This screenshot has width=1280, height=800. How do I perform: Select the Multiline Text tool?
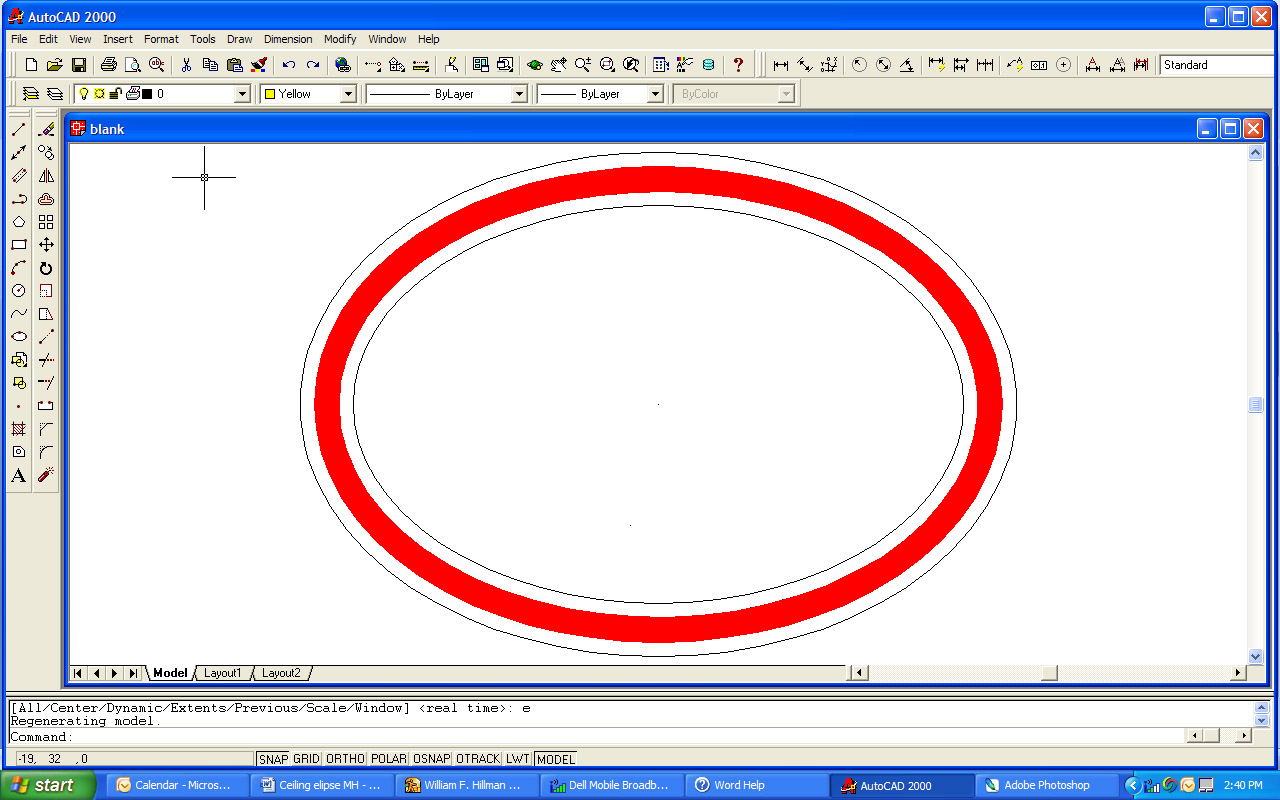click(x=18, y=476)
